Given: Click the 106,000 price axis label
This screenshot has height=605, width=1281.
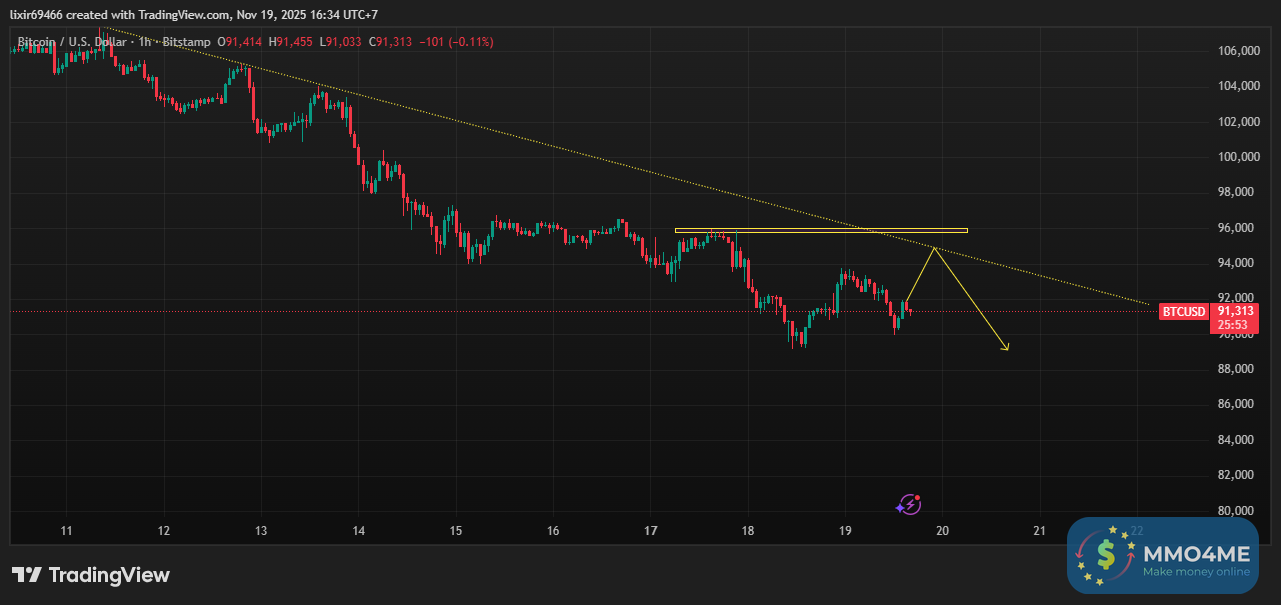Looking at the screenshot, I should tap(1237, 51).
